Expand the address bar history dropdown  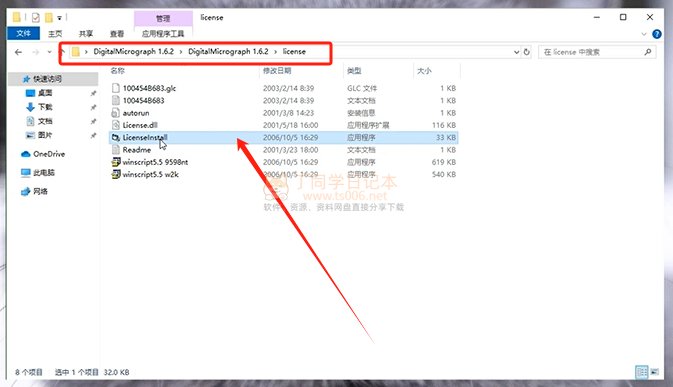[516, 52]
